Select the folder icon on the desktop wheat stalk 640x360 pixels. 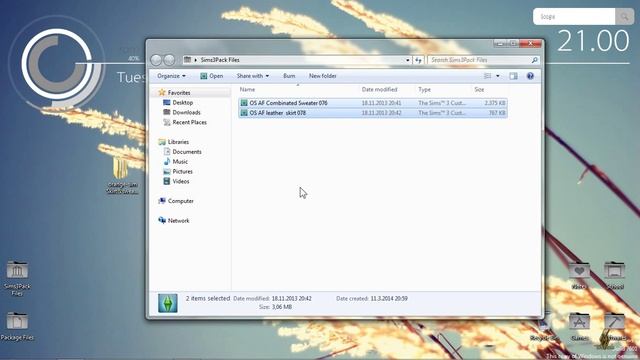[x=120, y=167]
